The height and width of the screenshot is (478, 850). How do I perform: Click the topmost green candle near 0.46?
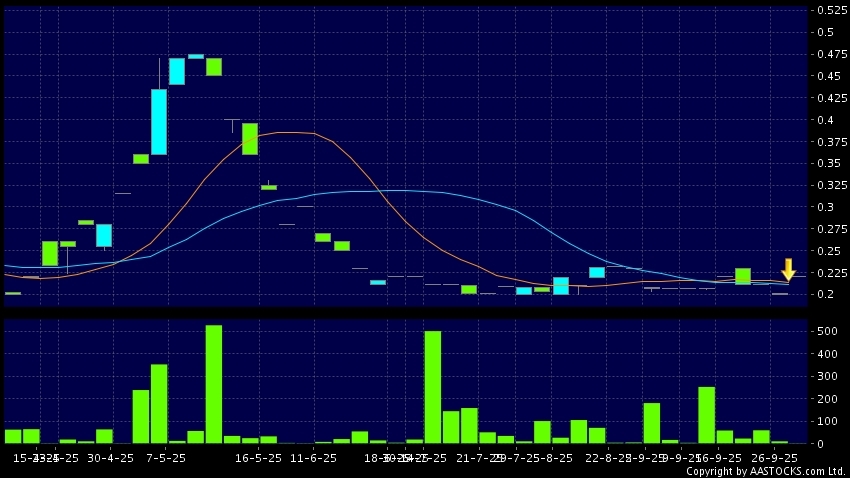(x=214, y=67)
